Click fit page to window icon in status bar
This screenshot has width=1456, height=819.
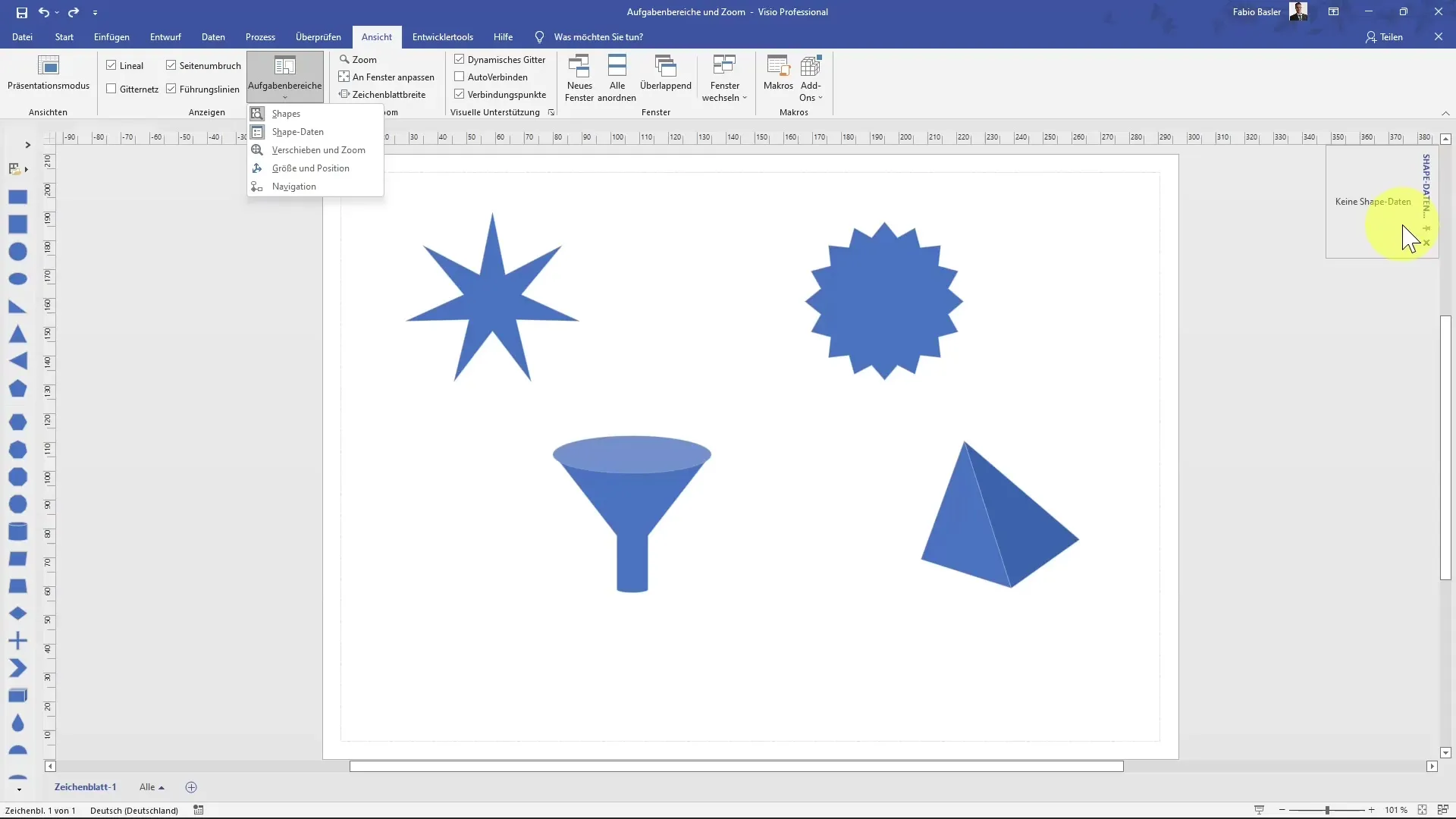point(1422,810)
